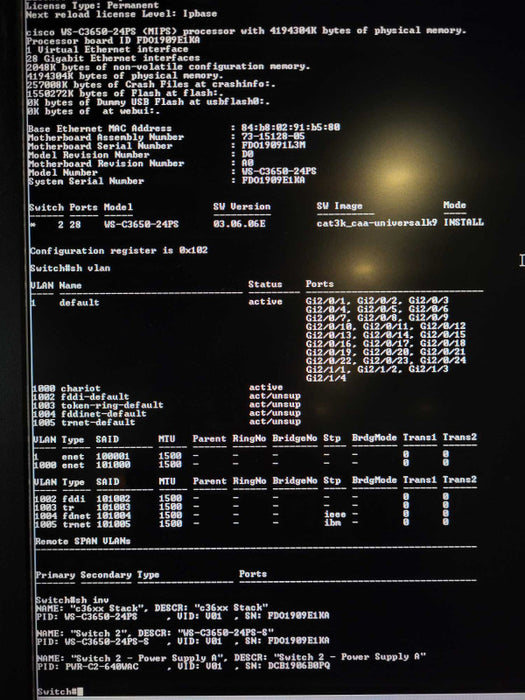Click port Gi2/0/12 in the VLAN list

coord(443,326)
